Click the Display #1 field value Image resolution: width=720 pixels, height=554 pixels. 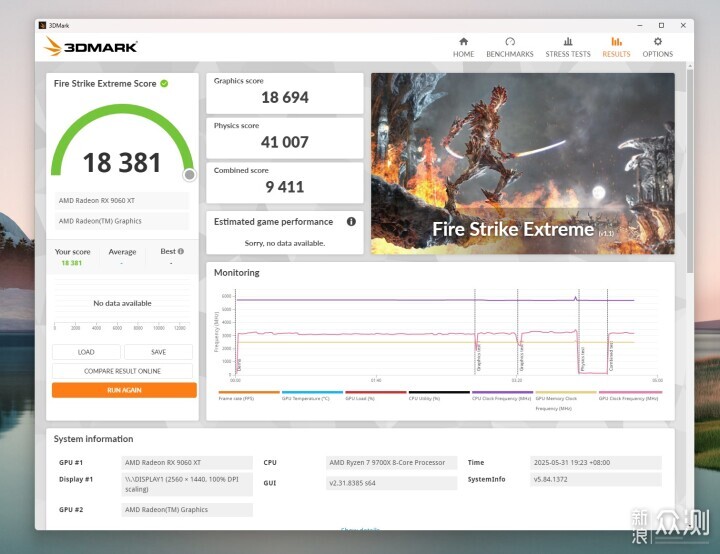tap(187, 484)
